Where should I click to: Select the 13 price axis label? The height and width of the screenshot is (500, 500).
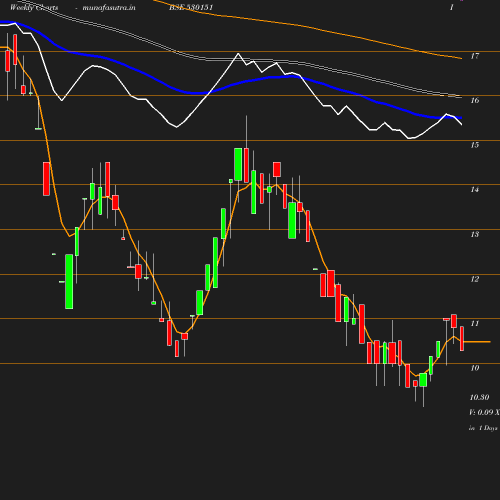click(475, 234)
